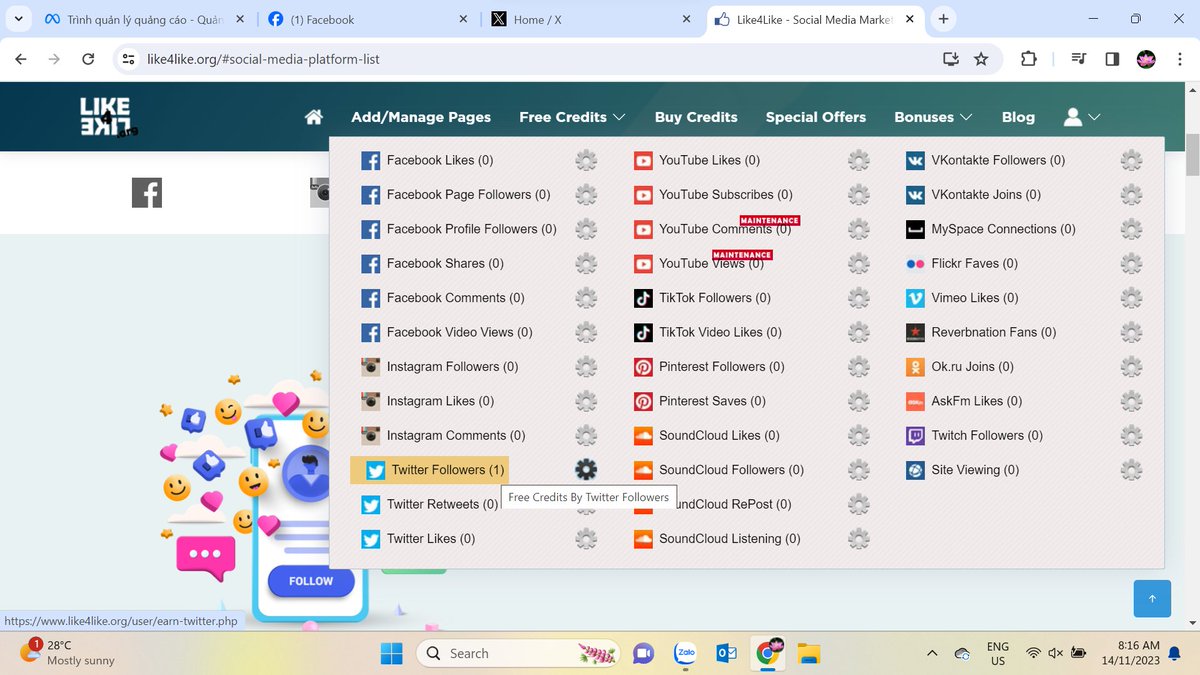This screenshot has height=675, width=1200.
Task: Open the Chrome extensions puzzle icon
Action: [x=1028, y=59]
